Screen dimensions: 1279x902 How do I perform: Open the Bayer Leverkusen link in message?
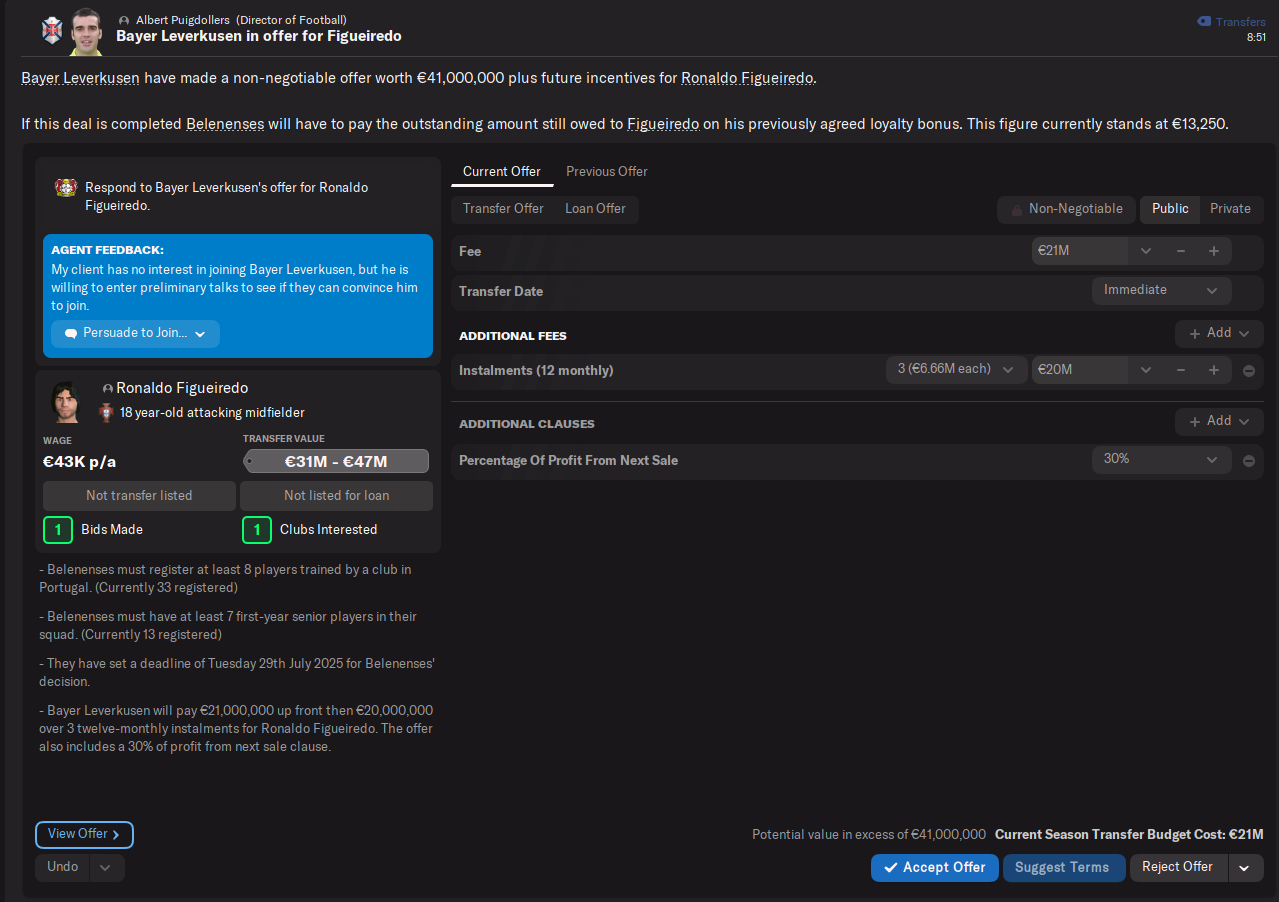[x=80, y=78]
